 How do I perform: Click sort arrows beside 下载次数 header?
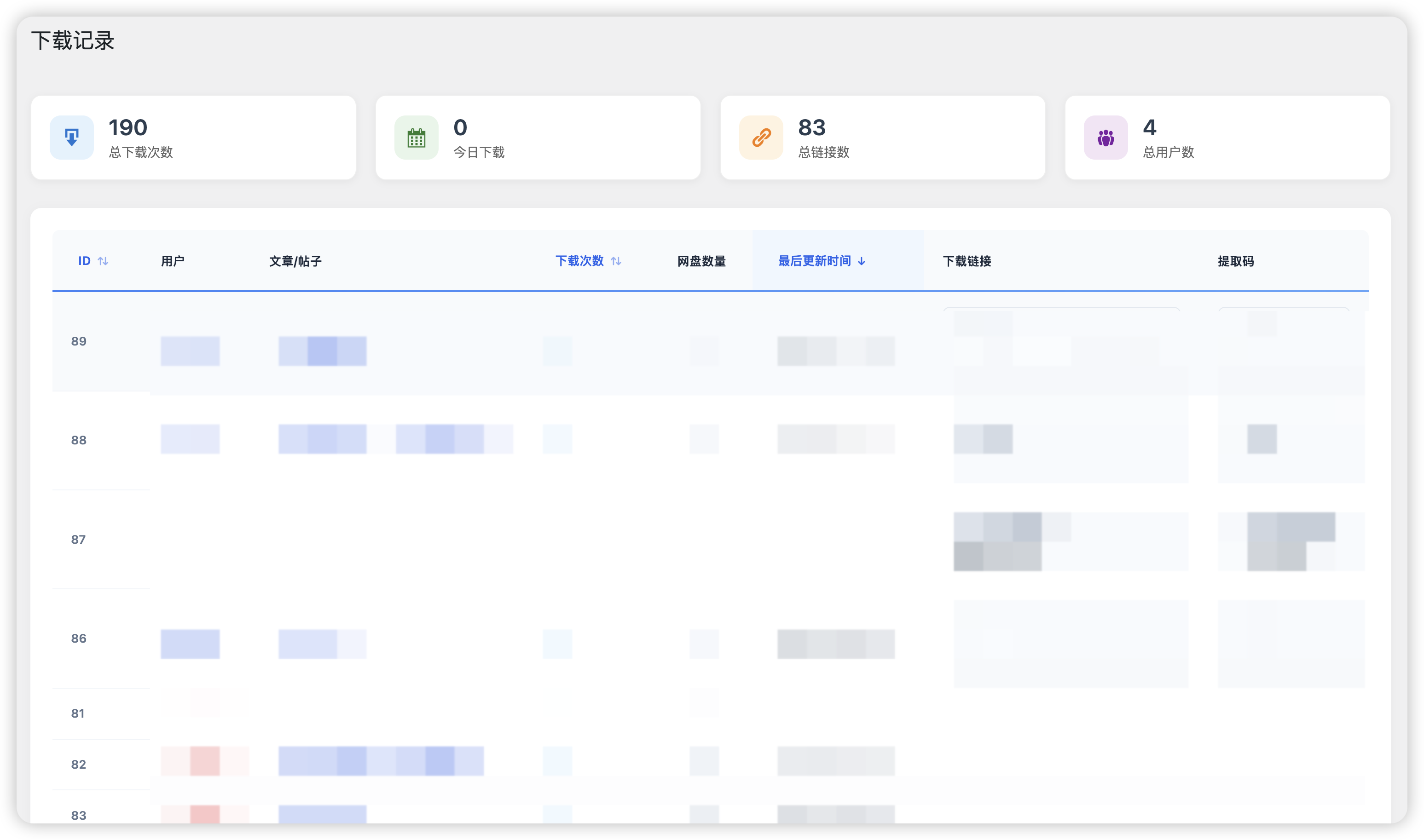click(616, 261)
